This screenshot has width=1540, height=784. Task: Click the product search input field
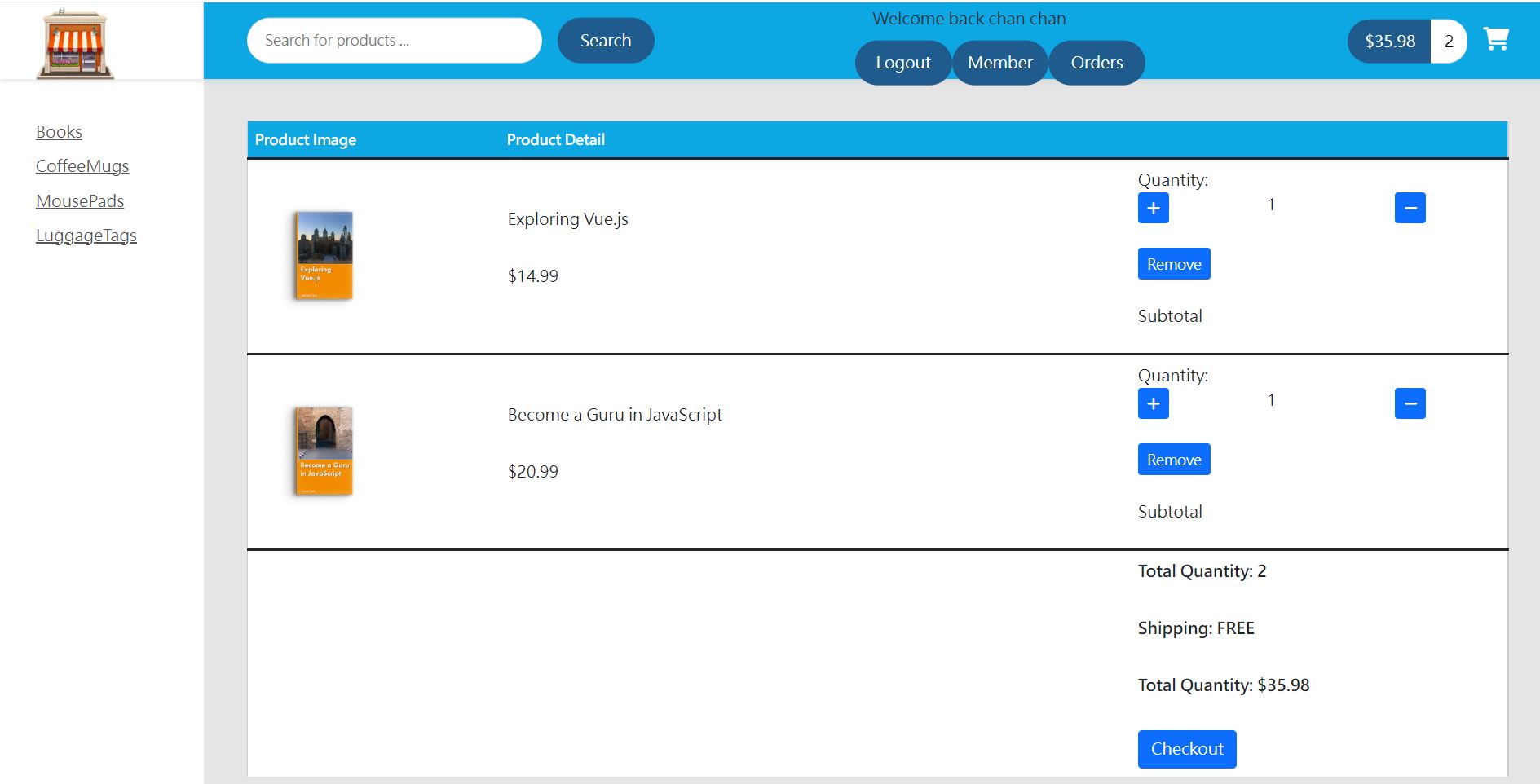394,40
